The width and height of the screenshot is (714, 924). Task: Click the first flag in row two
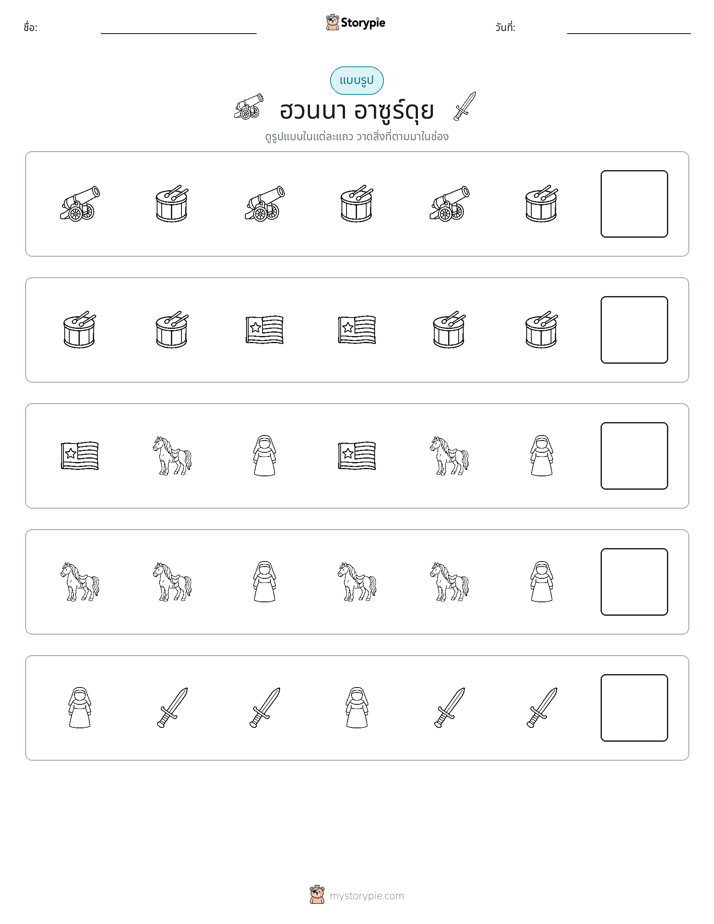coord(265,330)
